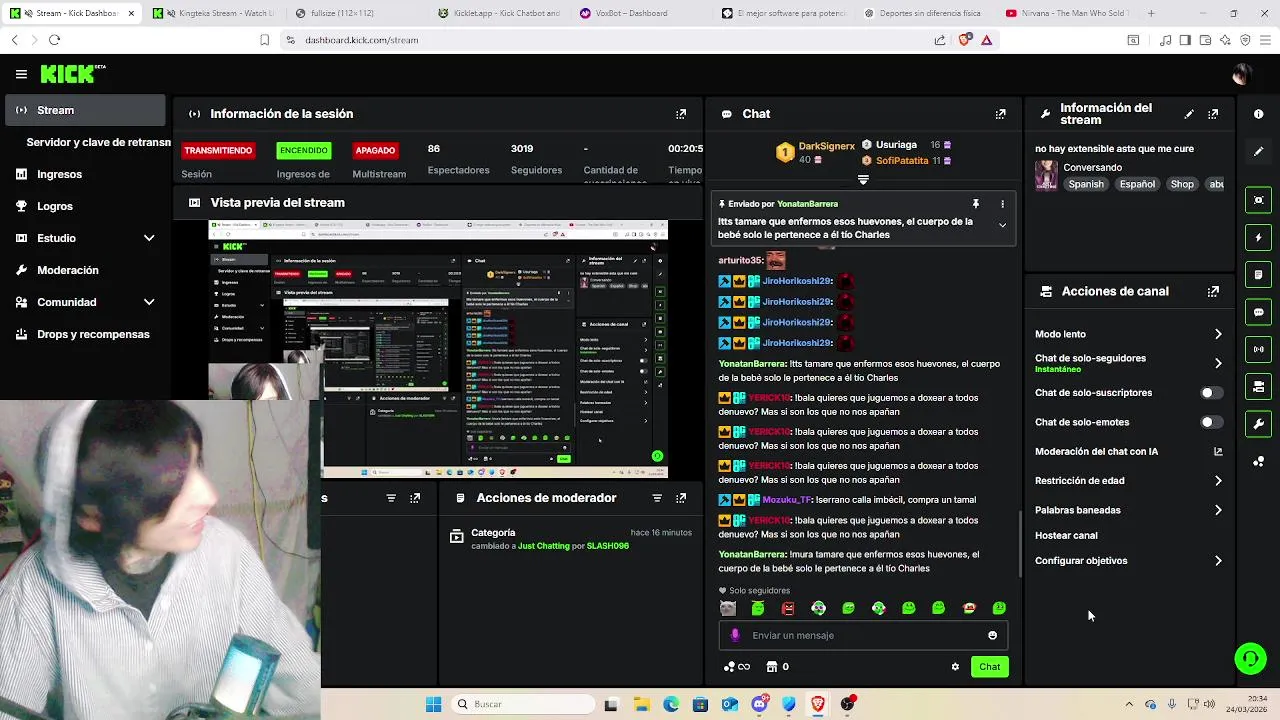Open the Windows Start menu

pyautogui.click(x=433, y=704)
